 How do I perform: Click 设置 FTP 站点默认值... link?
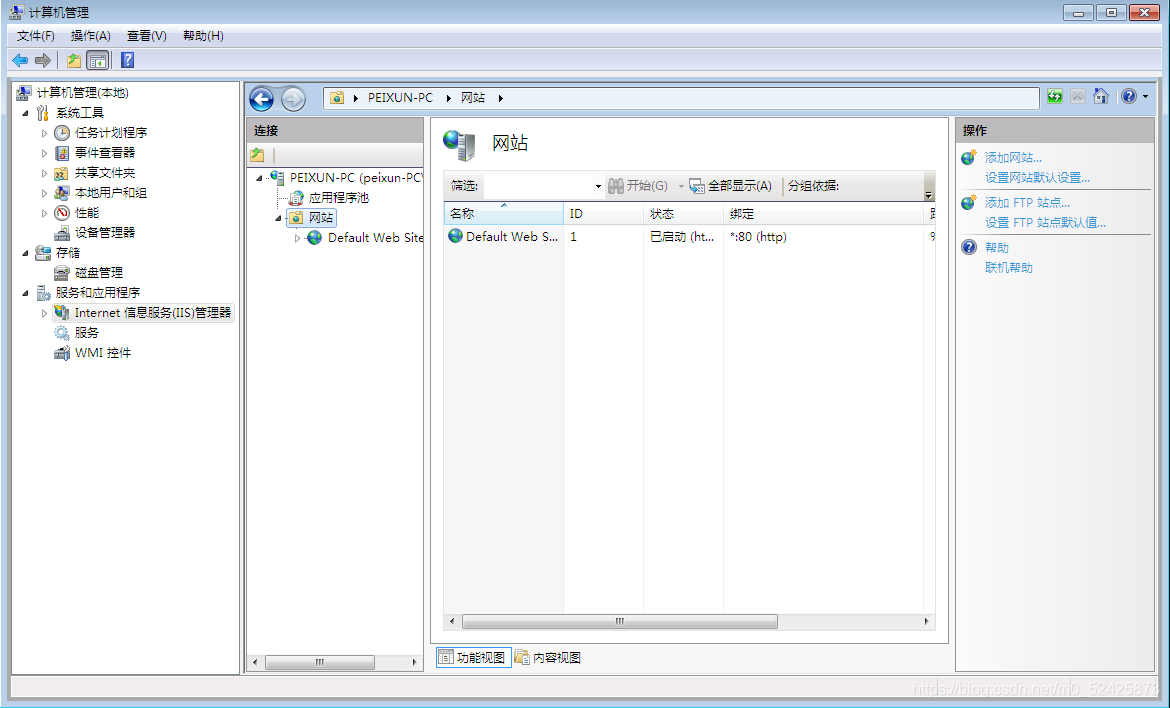point(1045,222)
